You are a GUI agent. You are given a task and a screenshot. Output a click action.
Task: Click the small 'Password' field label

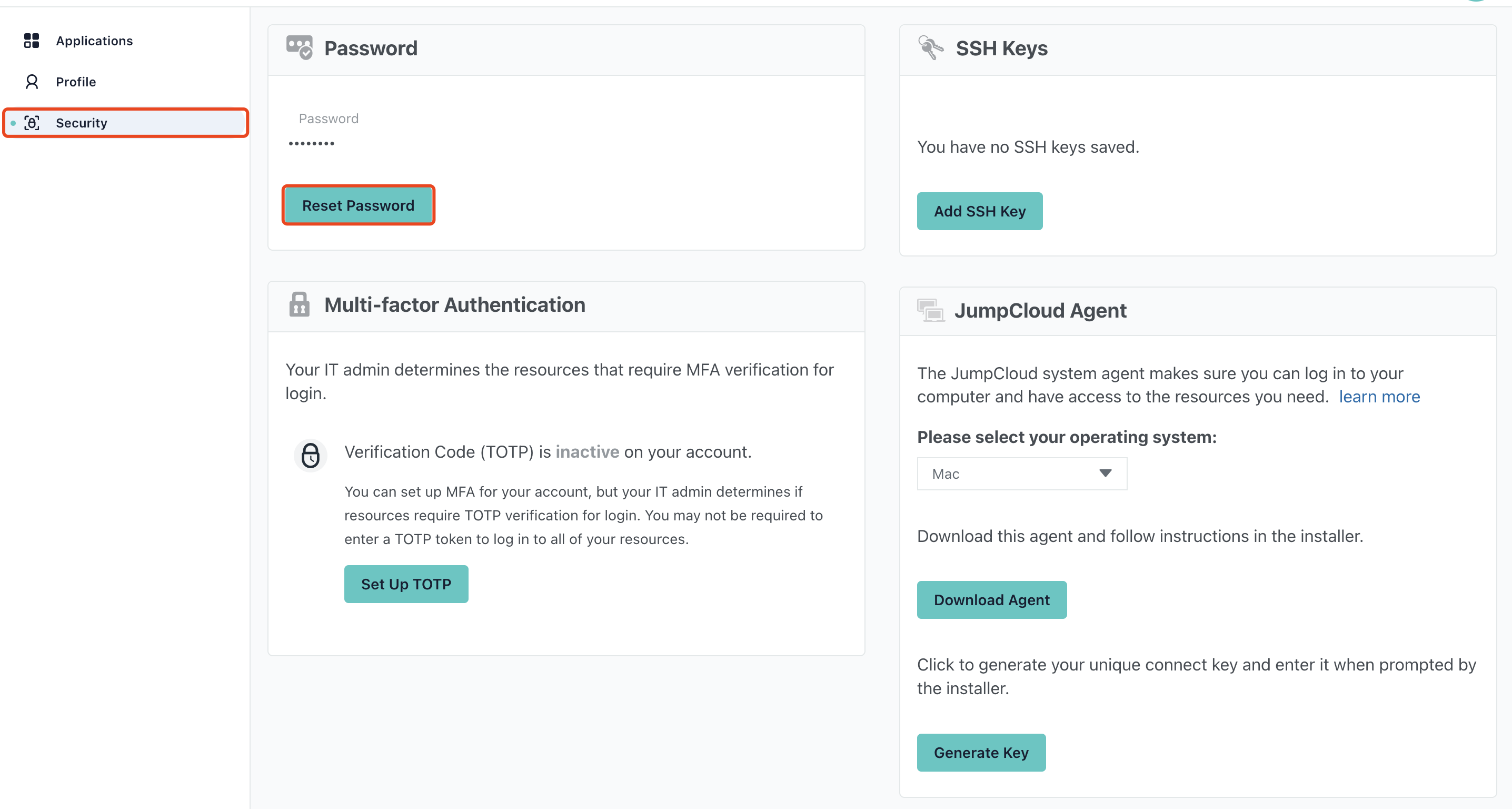(329, 119)
